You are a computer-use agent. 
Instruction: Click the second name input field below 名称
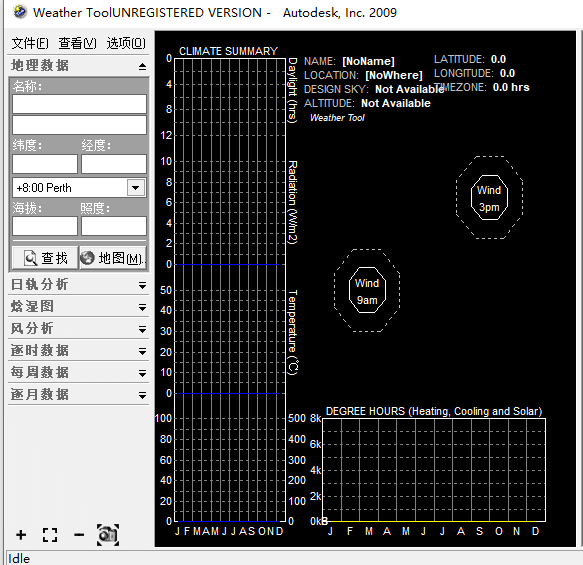(x=79, y=125)
